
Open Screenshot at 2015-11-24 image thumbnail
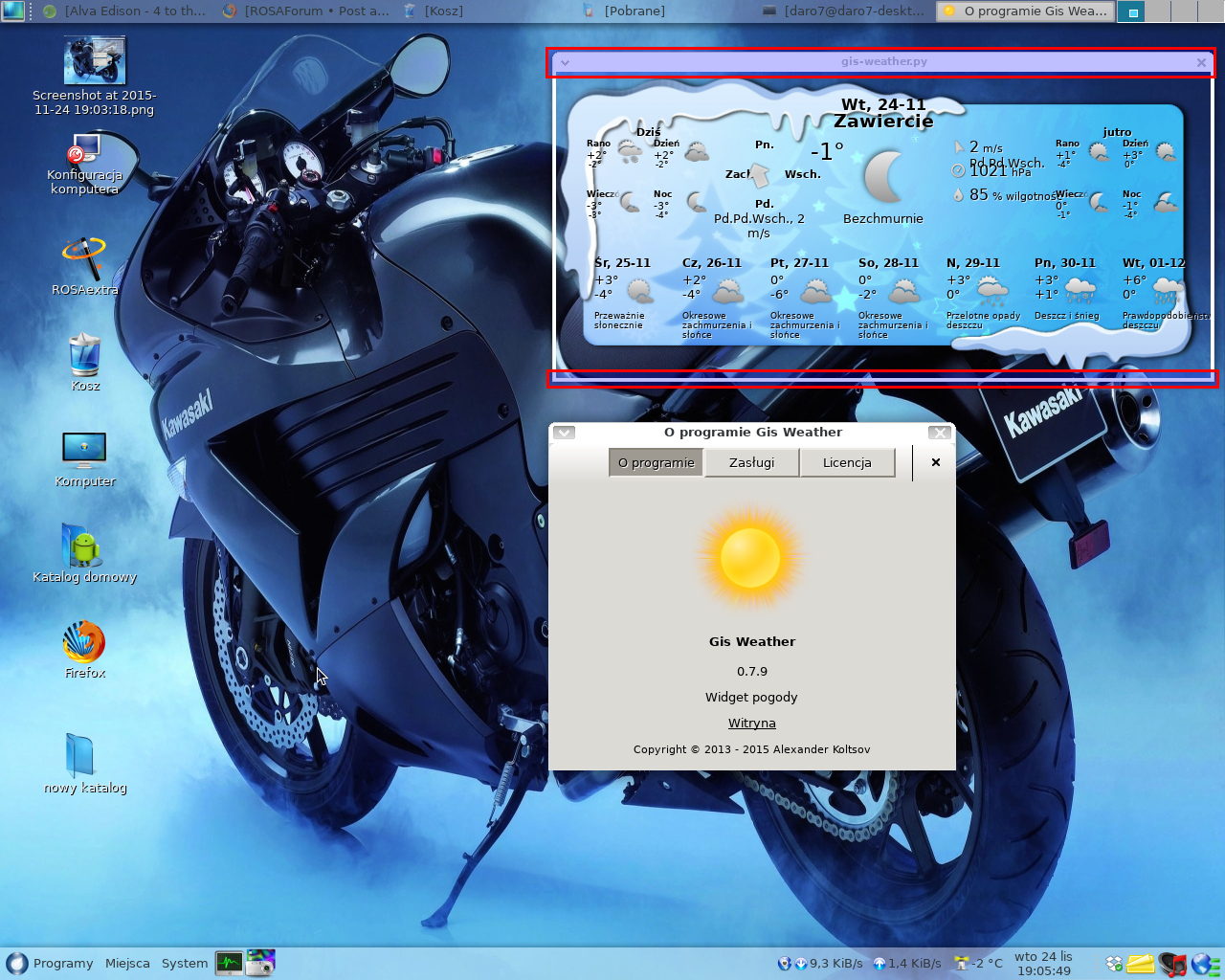(94, 61)
